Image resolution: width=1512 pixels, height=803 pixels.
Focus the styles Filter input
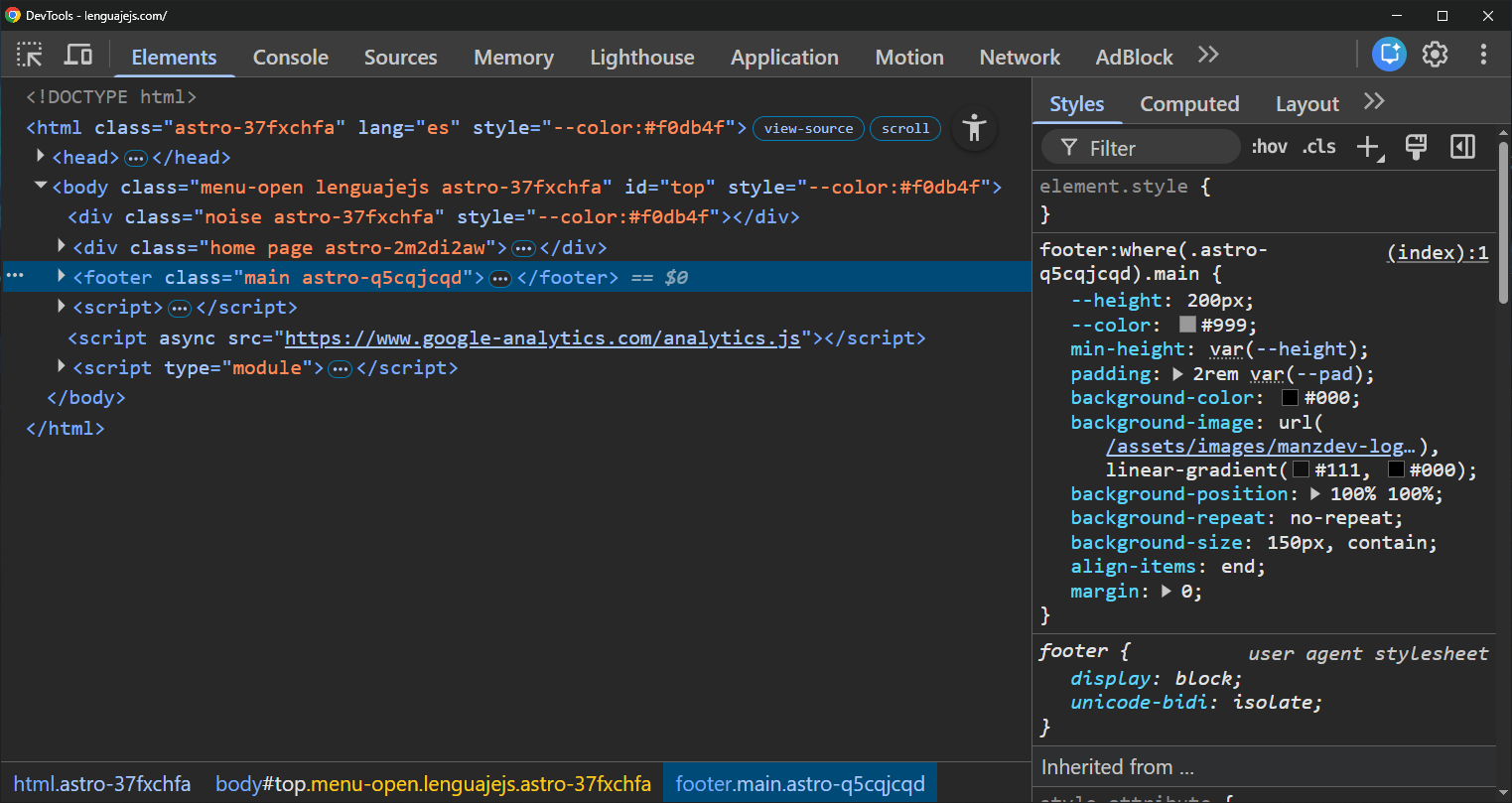coord(1142,148)
